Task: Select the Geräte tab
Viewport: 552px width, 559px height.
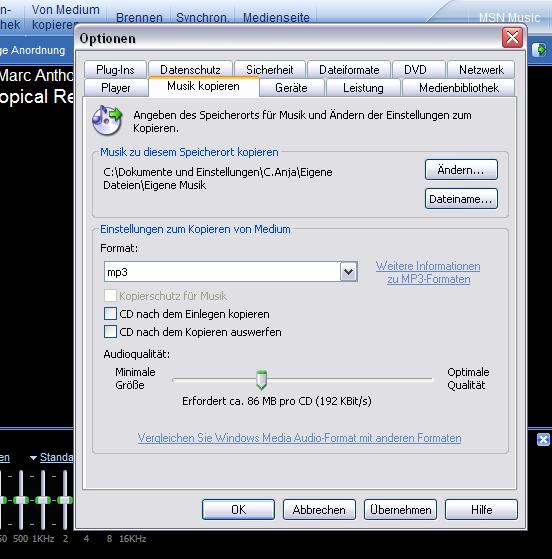Action: tap(291, 88)
